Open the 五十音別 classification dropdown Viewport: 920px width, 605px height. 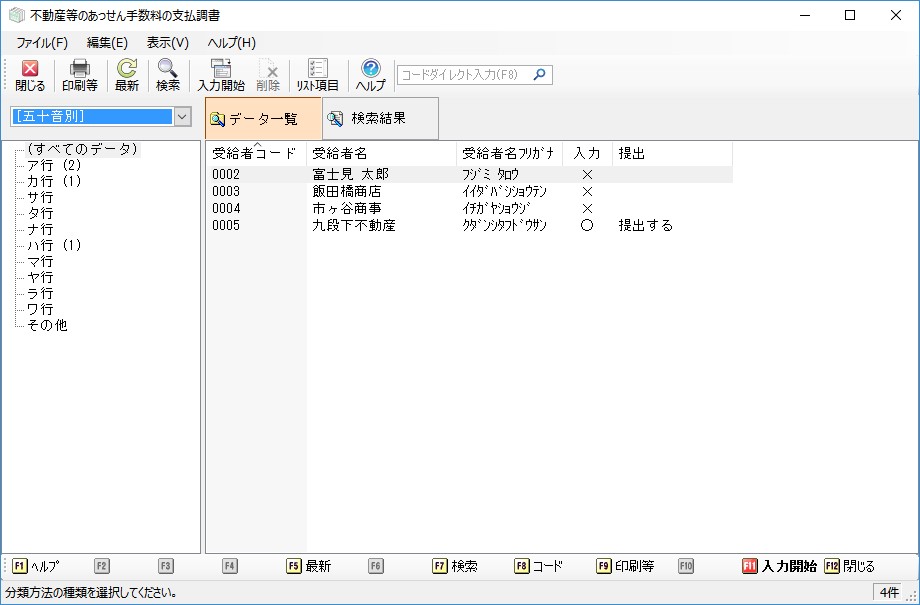182,117
